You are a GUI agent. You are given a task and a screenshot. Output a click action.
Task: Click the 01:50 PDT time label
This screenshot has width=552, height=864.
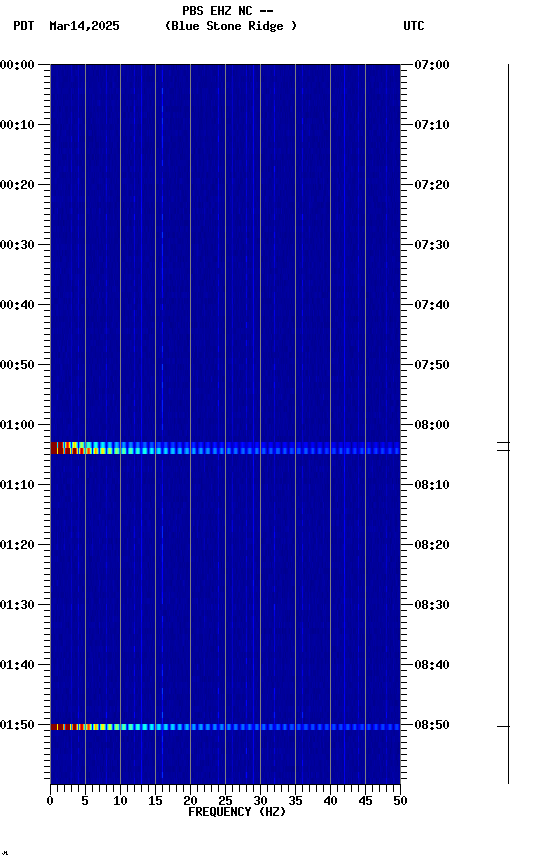pyautogui.click(x=17, y=725)
